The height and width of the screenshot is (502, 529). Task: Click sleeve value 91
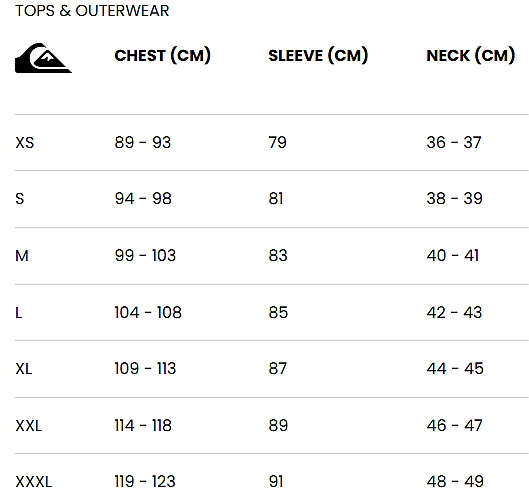point(276,481)
